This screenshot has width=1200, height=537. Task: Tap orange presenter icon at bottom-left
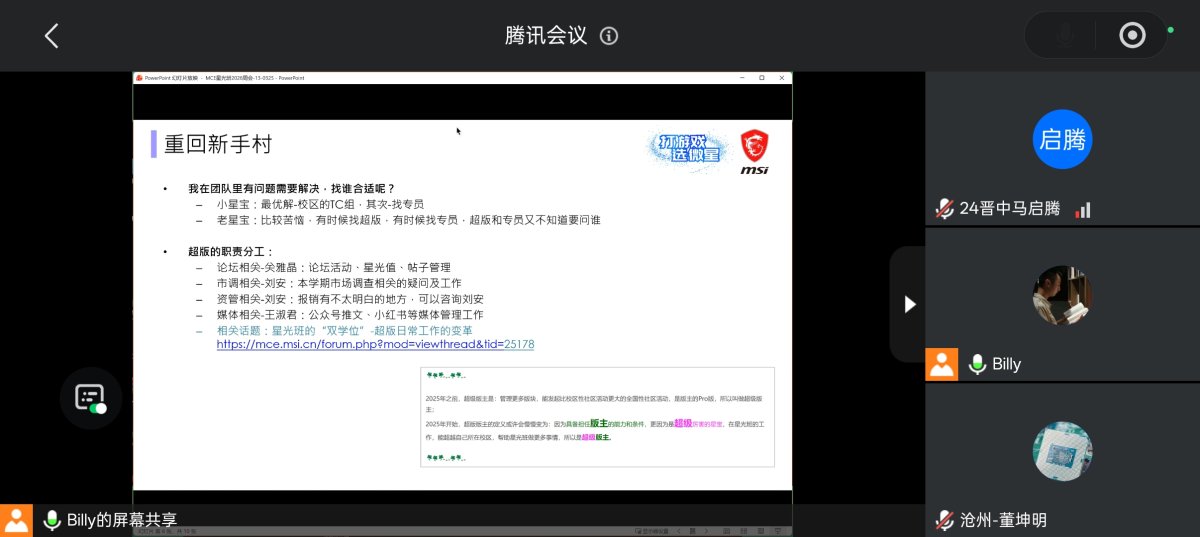[16, 520]
